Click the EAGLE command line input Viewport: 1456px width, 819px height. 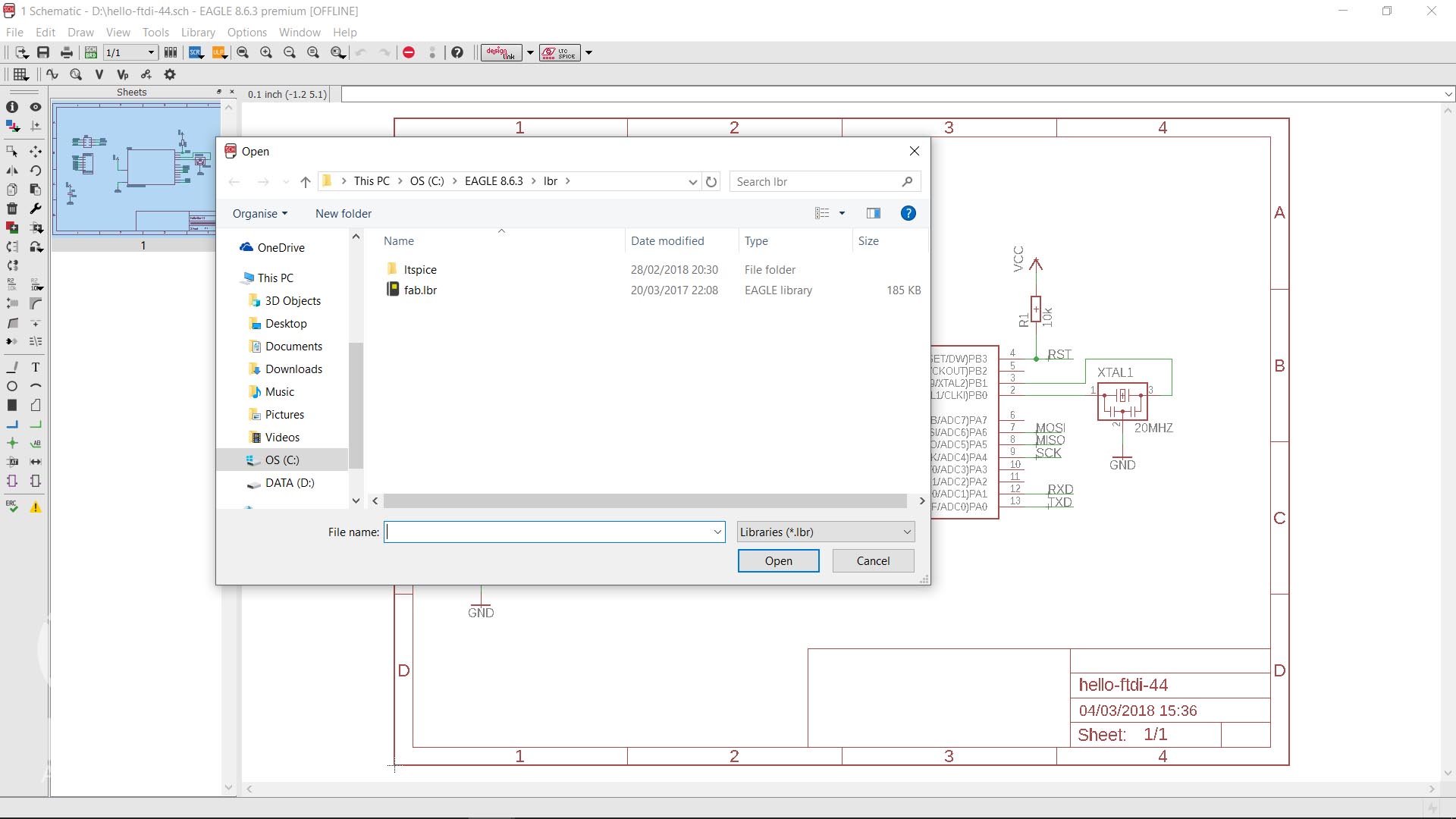click(x=891, y=94)
